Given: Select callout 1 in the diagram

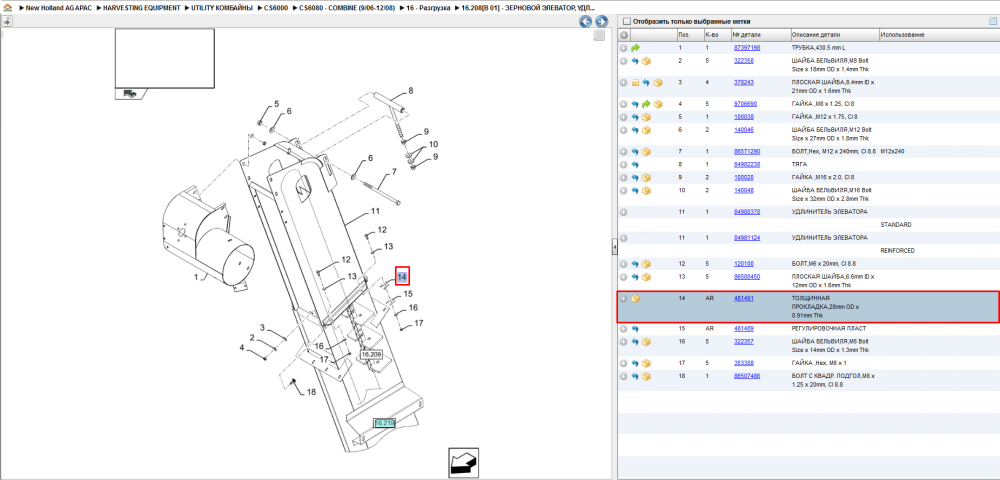Looking at the screenshot, I should 196,277.
